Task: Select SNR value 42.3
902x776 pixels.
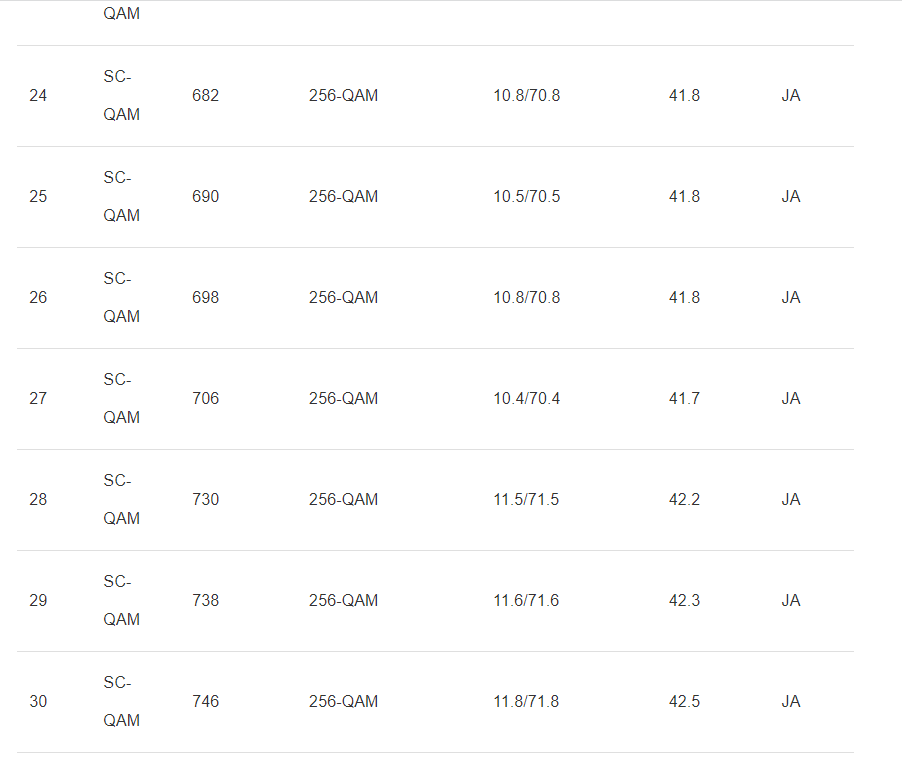Action: click(x=684, y=601)
